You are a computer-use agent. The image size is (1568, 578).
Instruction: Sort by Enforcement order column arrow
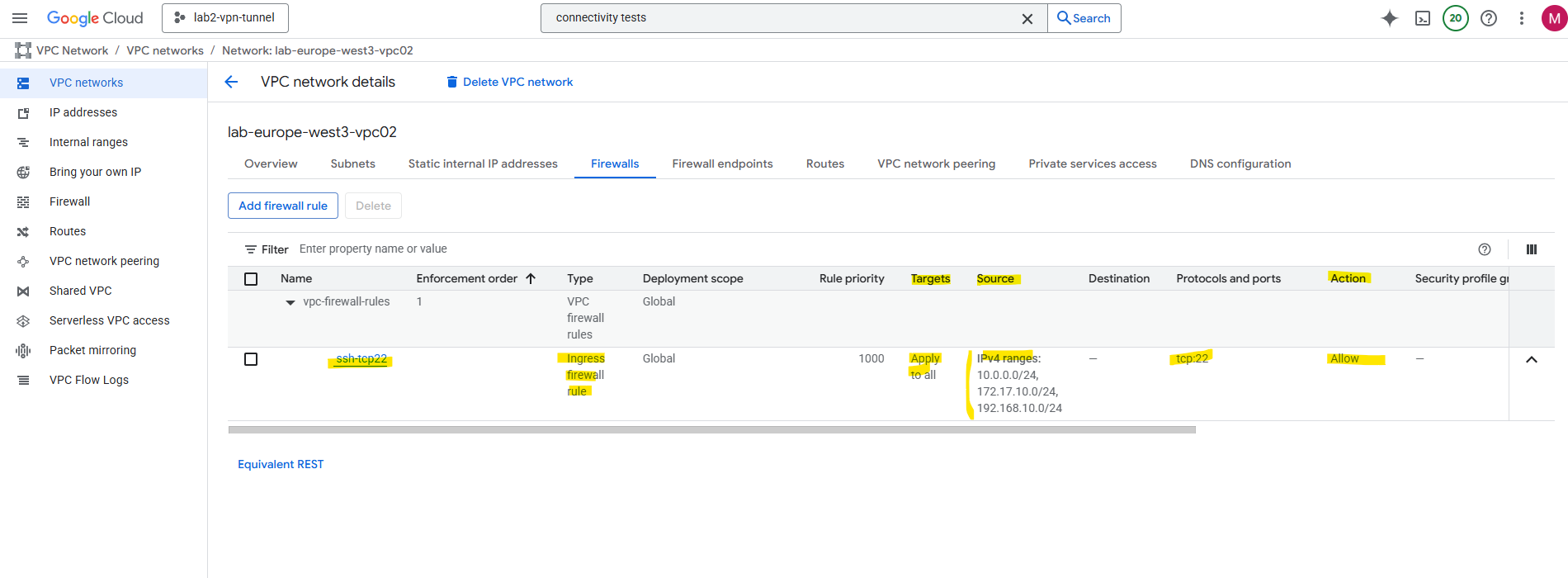[x=531, y=278]
